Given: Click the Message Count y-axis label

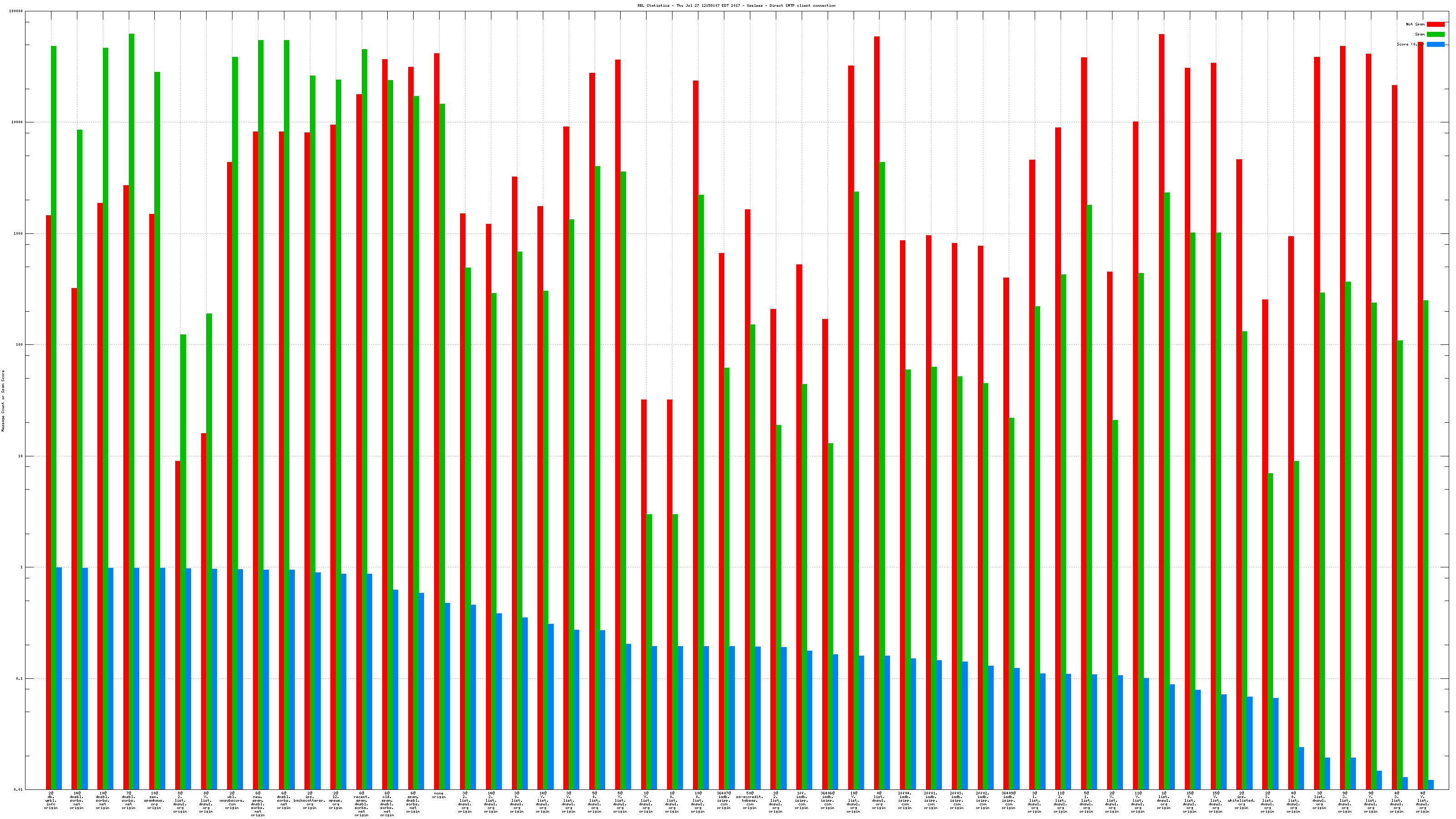Looking at the screenshot, I should (x=3, y=401).
